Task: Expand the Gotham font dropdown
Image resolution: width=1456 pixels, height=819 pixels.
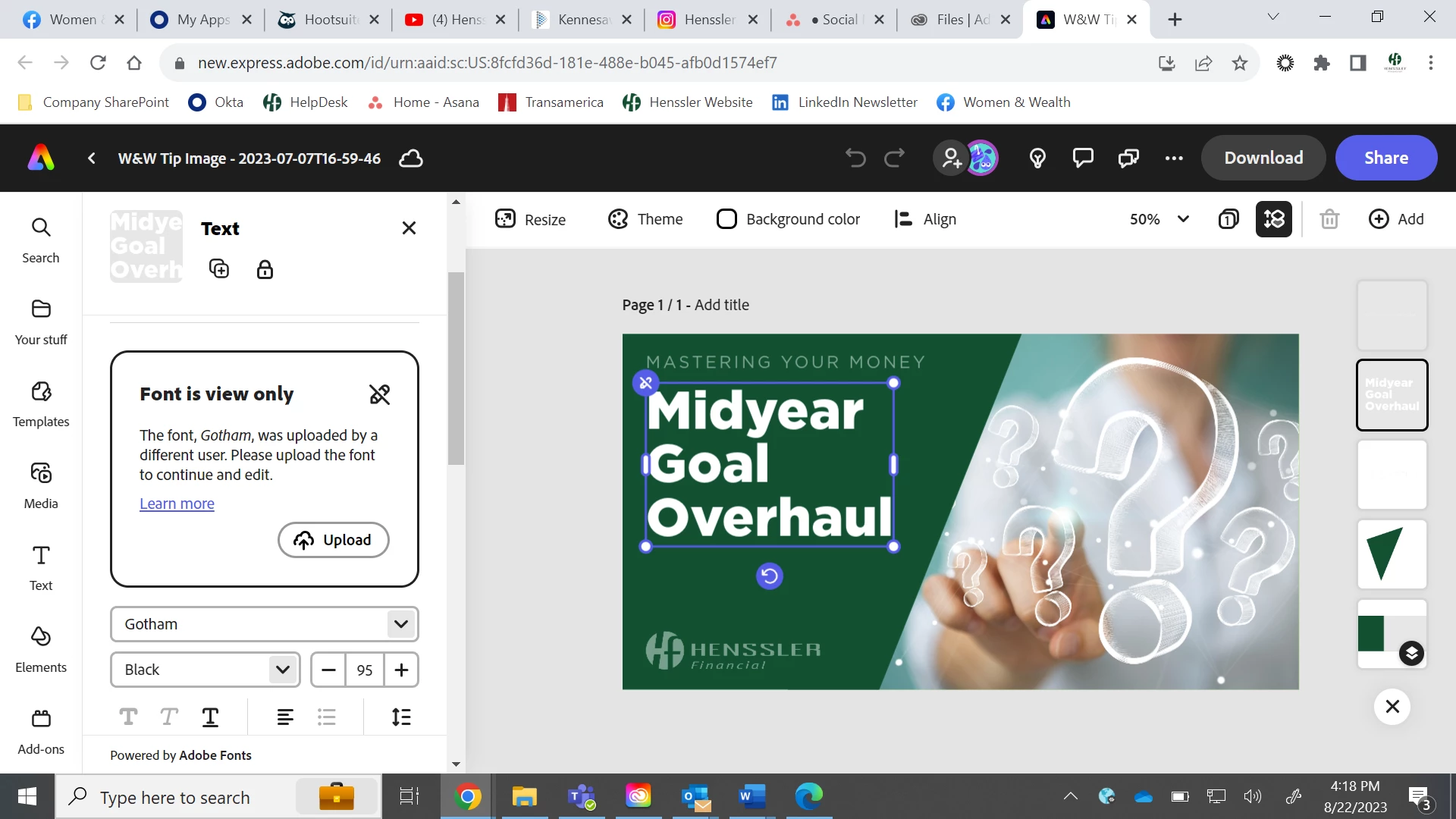Action: click(401, 624)
